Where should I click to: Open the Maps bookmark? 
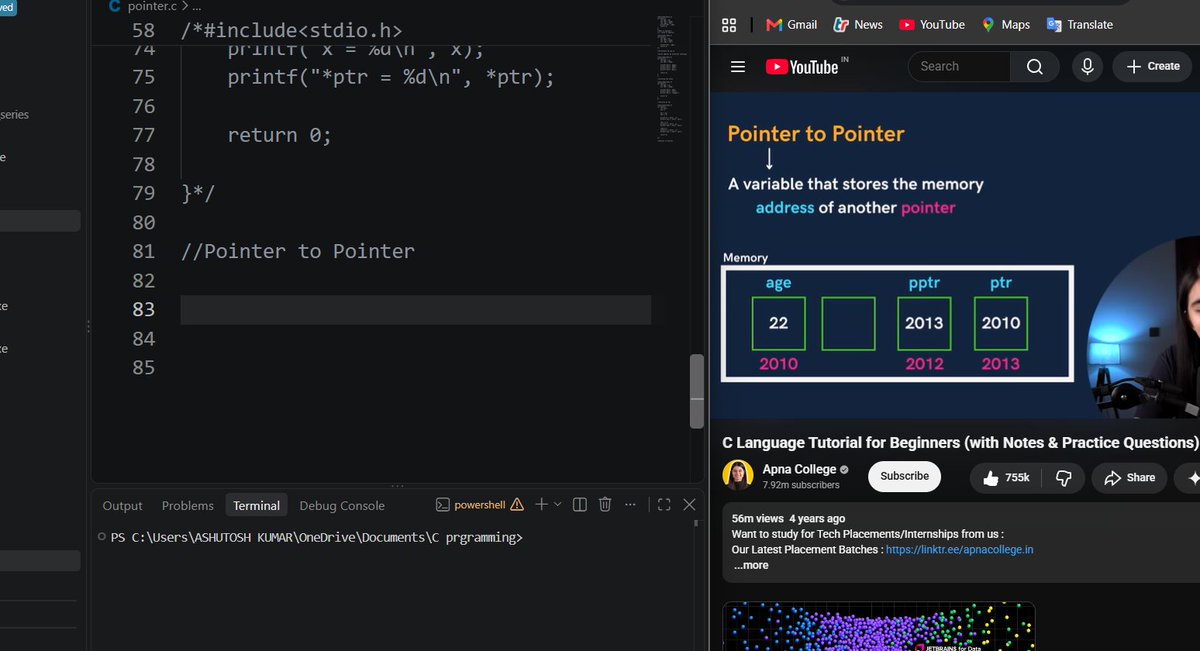(1005, 25)
